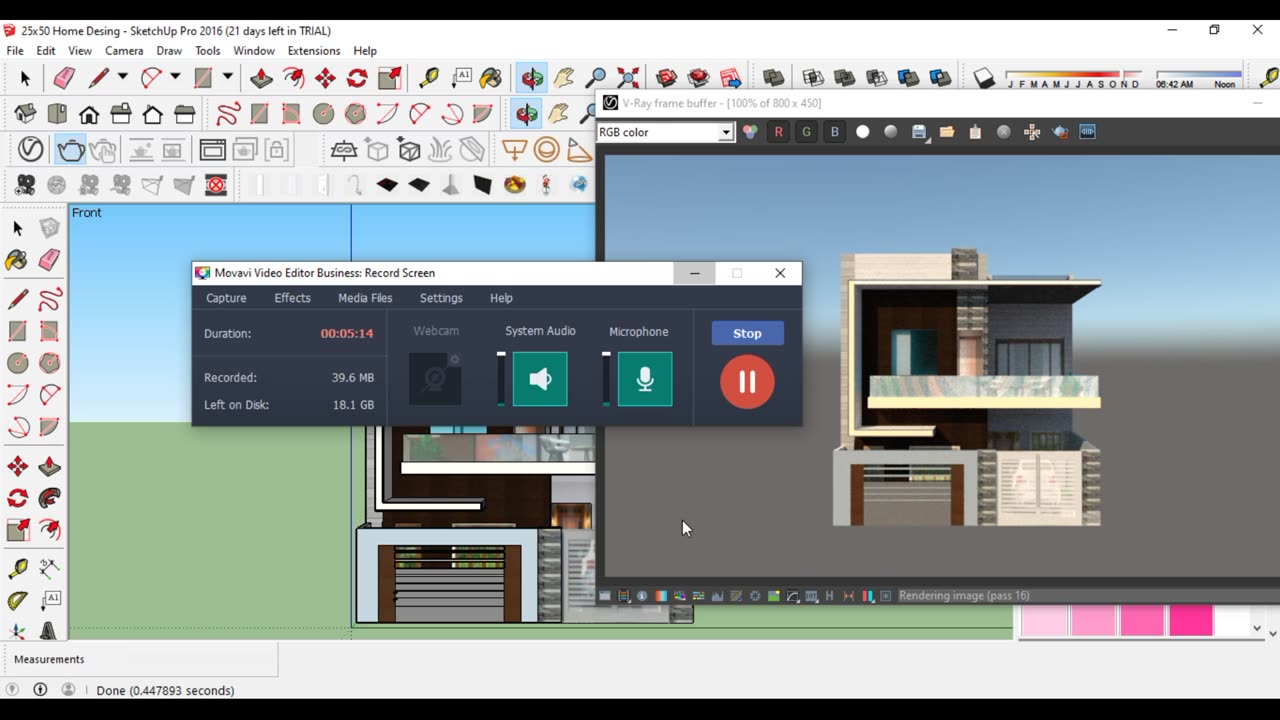The width and height of the screenshot is (1280, 720).
Task: Click the rendered house image in frame buffer
Action: coord(967,388)
